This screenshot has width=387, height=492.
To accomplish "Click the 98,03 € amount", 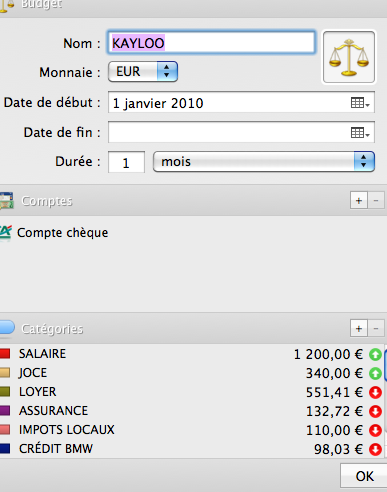I will coord(338,449).
